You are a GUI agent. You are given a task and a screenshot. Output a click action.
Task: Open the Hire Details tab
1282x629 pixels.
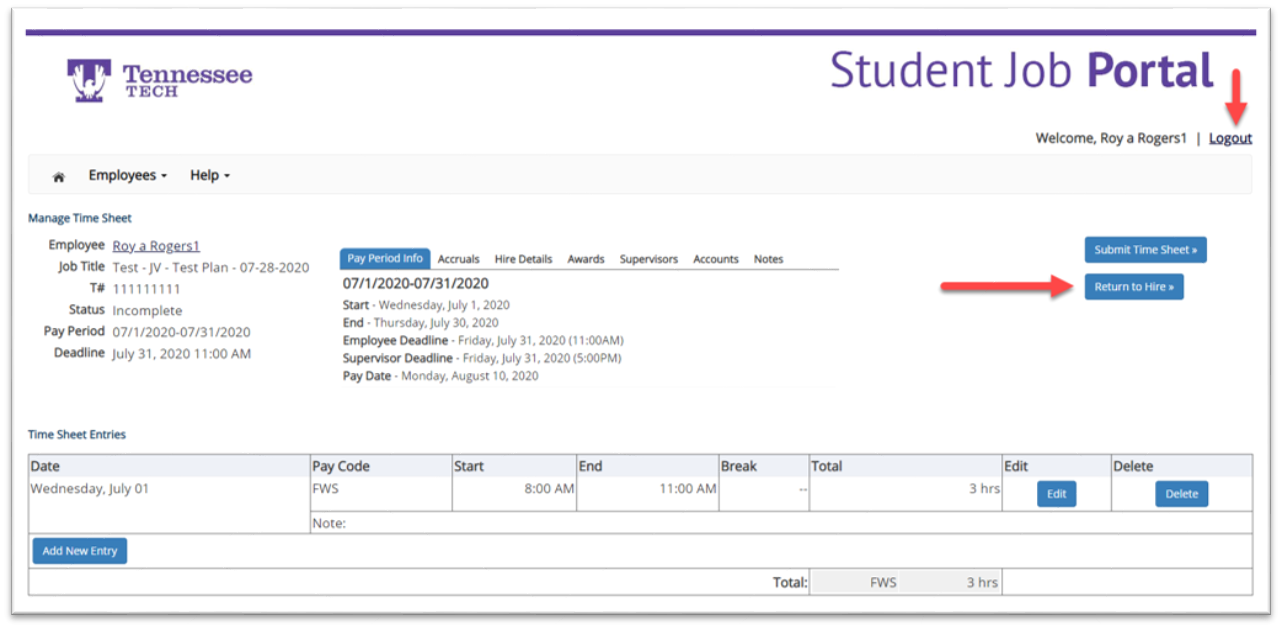[523, 259]
